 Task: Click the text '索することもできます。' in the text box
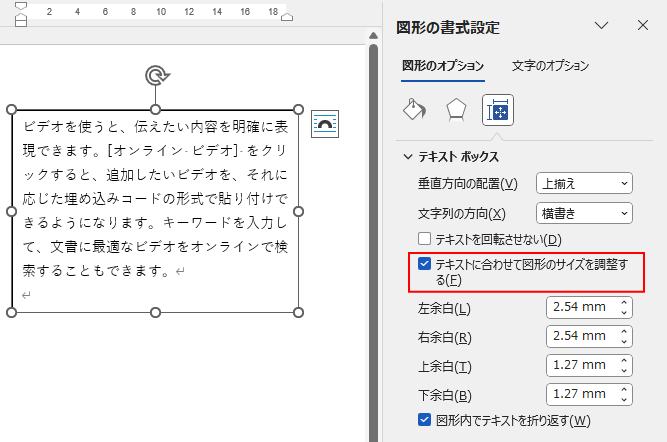click(x=97, y=271)
